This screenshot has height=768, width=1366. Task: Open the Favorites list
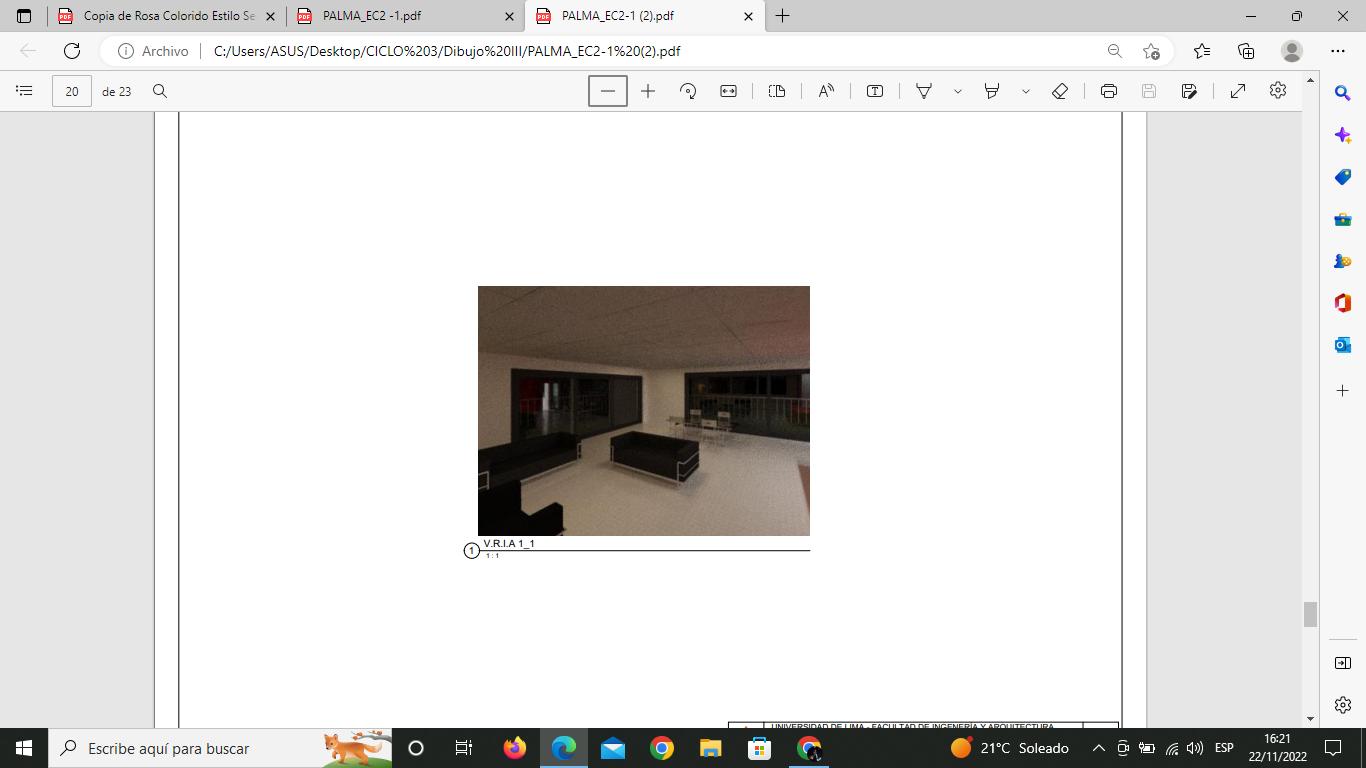pos(1202,51)
